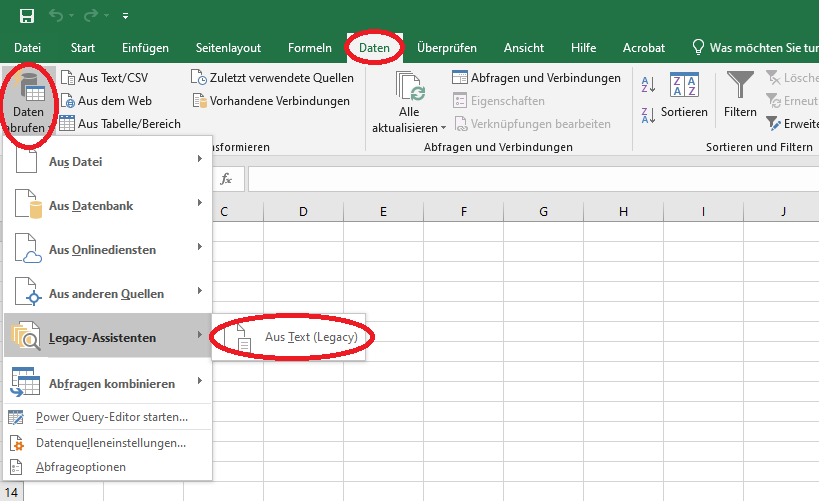This screenshot has width=819, height=501.
Task: Click the Save icon in title bar
Action: click(x=27, y=16)
